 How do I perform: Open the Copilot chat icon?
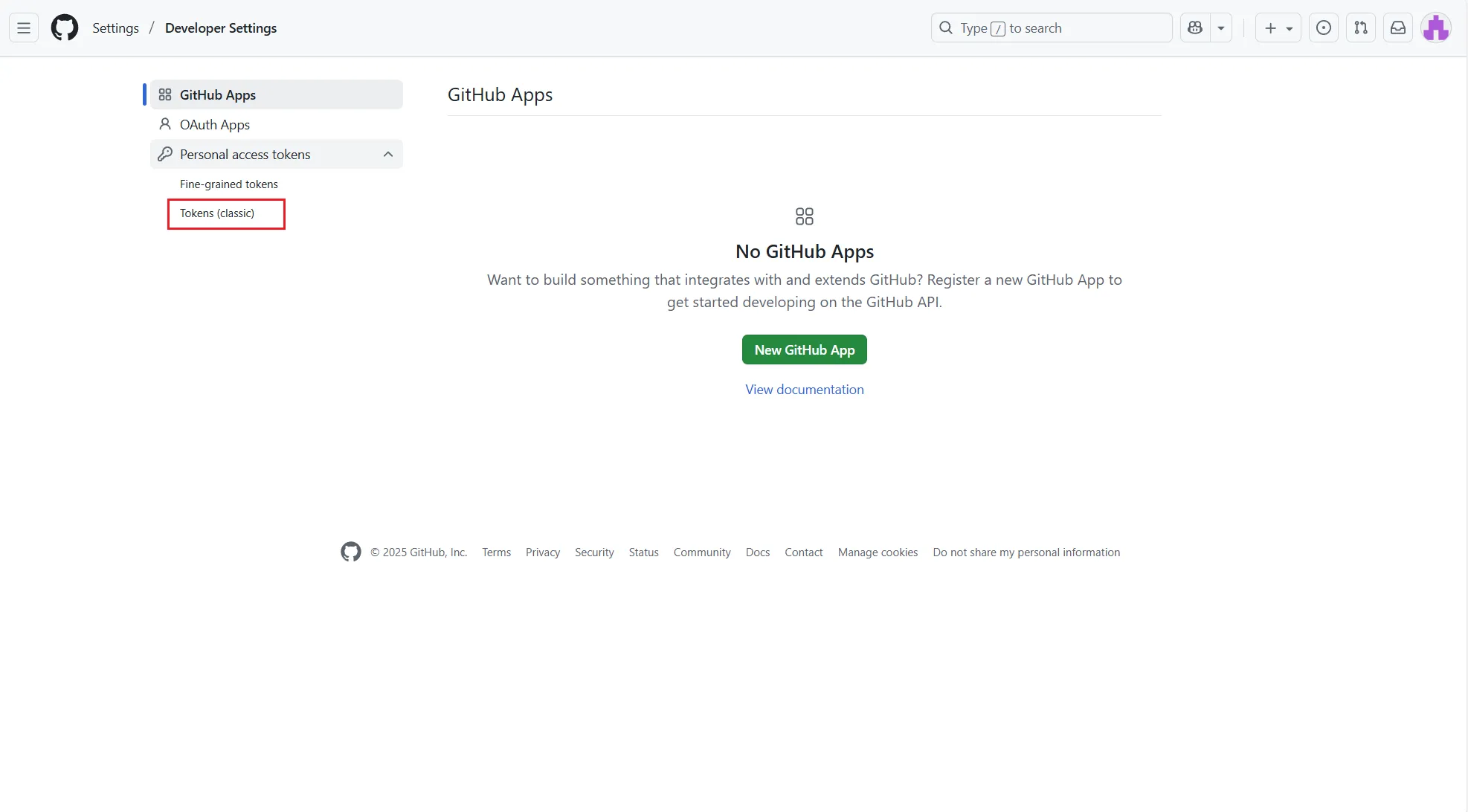(x=1195, y=28)
